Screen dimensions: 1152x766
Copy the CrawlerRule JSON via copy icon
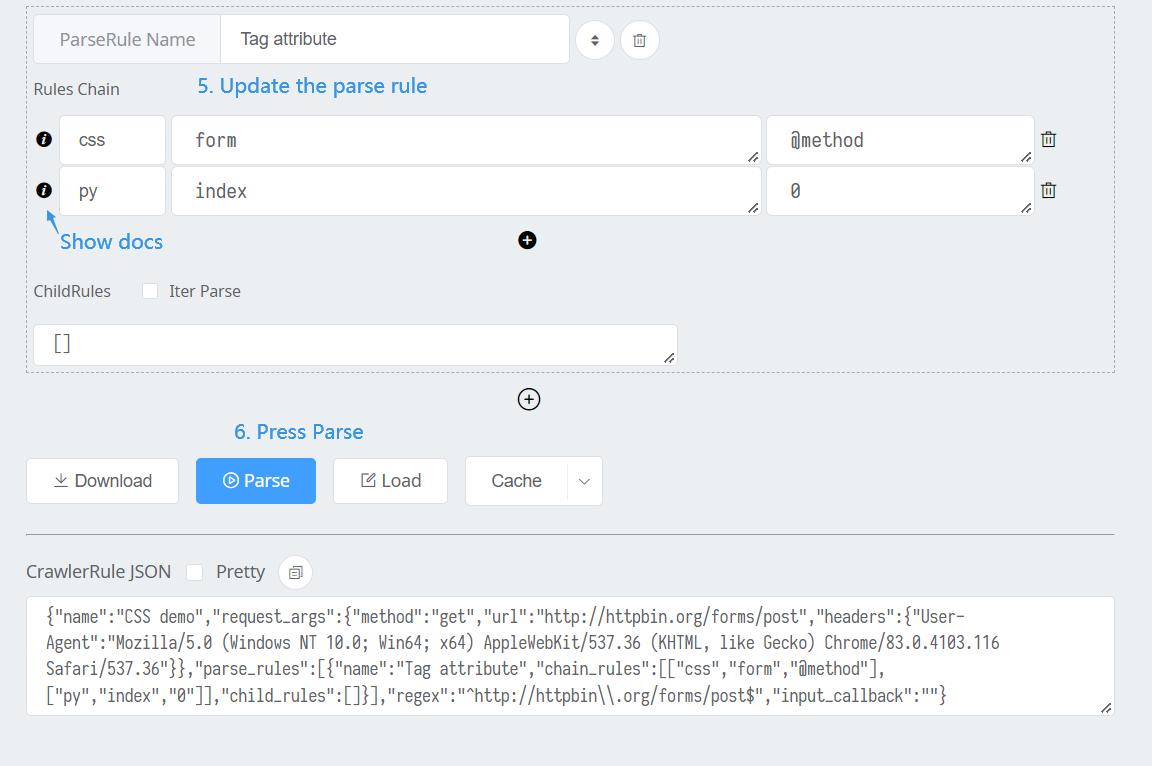pos(295,571)
